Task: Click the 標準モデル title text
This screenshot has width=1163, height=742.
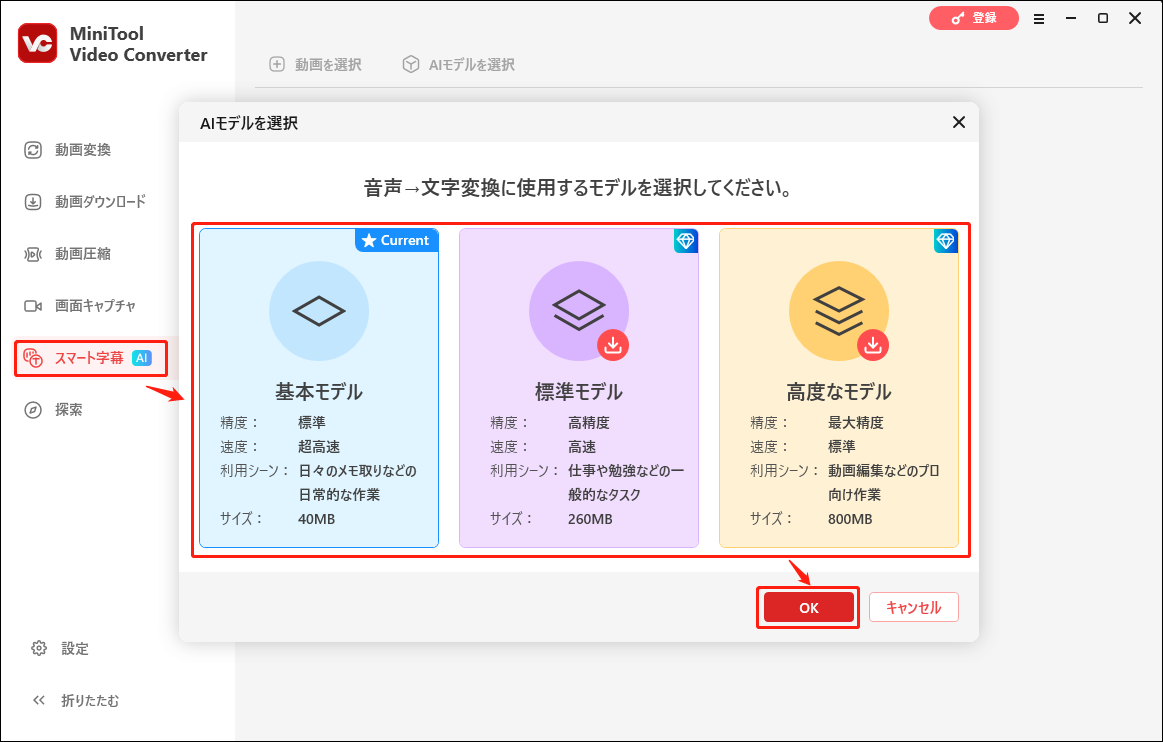Action: point(579,392)
